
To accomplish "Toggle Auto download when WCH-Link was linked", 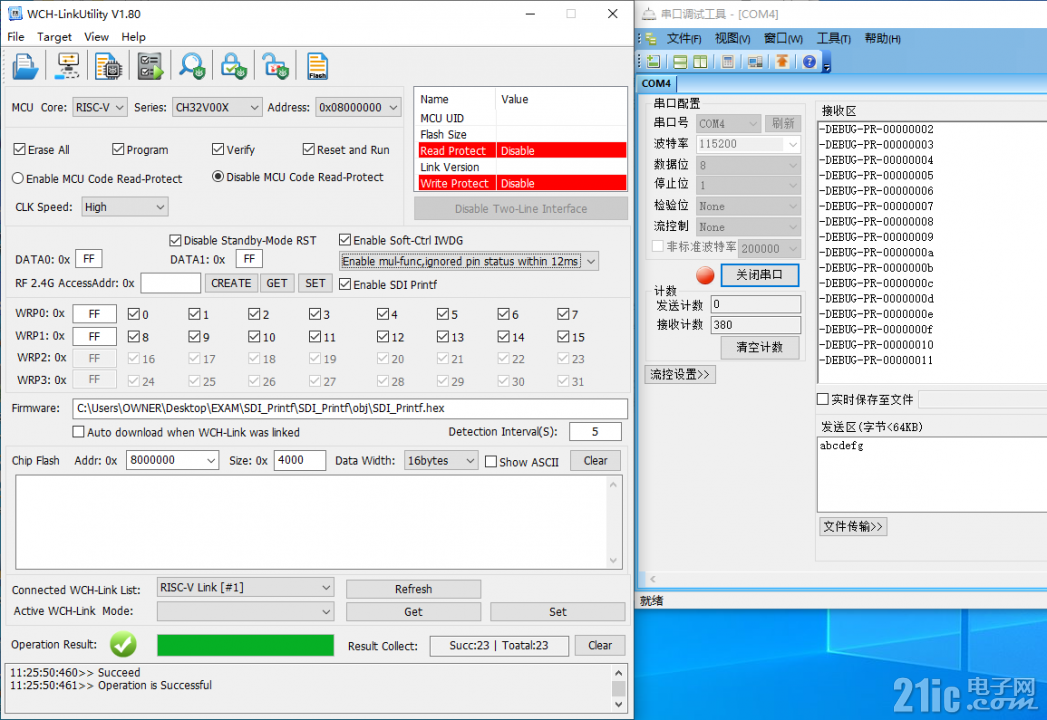I will [x=78, y=432].
